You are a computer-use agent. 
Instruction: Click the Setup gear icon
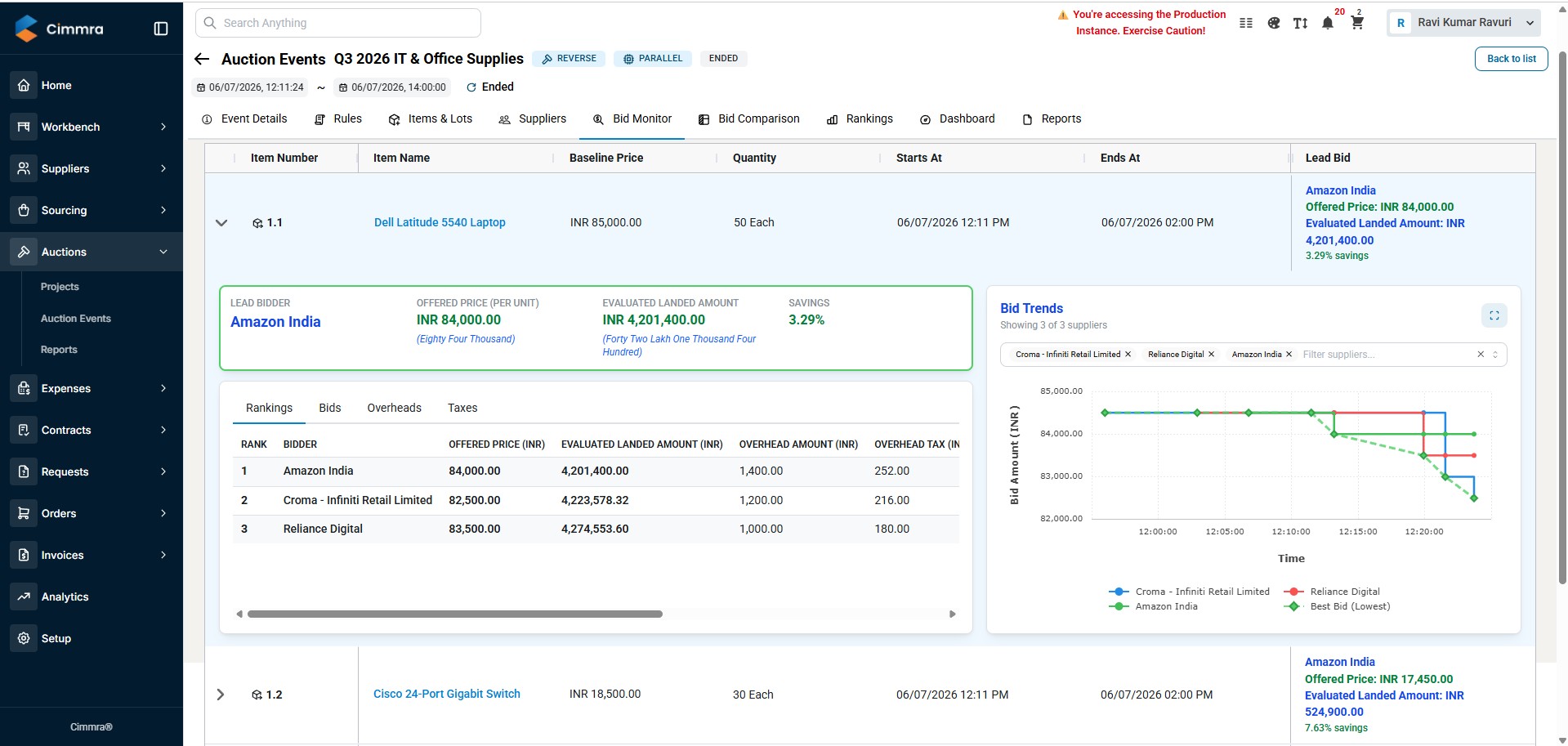pos(24,638)
